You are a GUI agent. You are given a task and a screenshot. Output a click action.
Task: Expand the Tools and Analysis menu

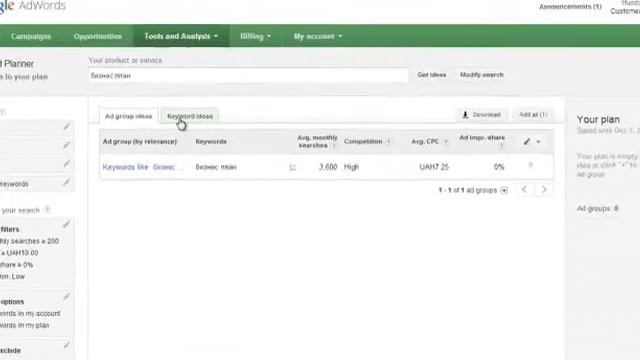click(x=181, y=36)
